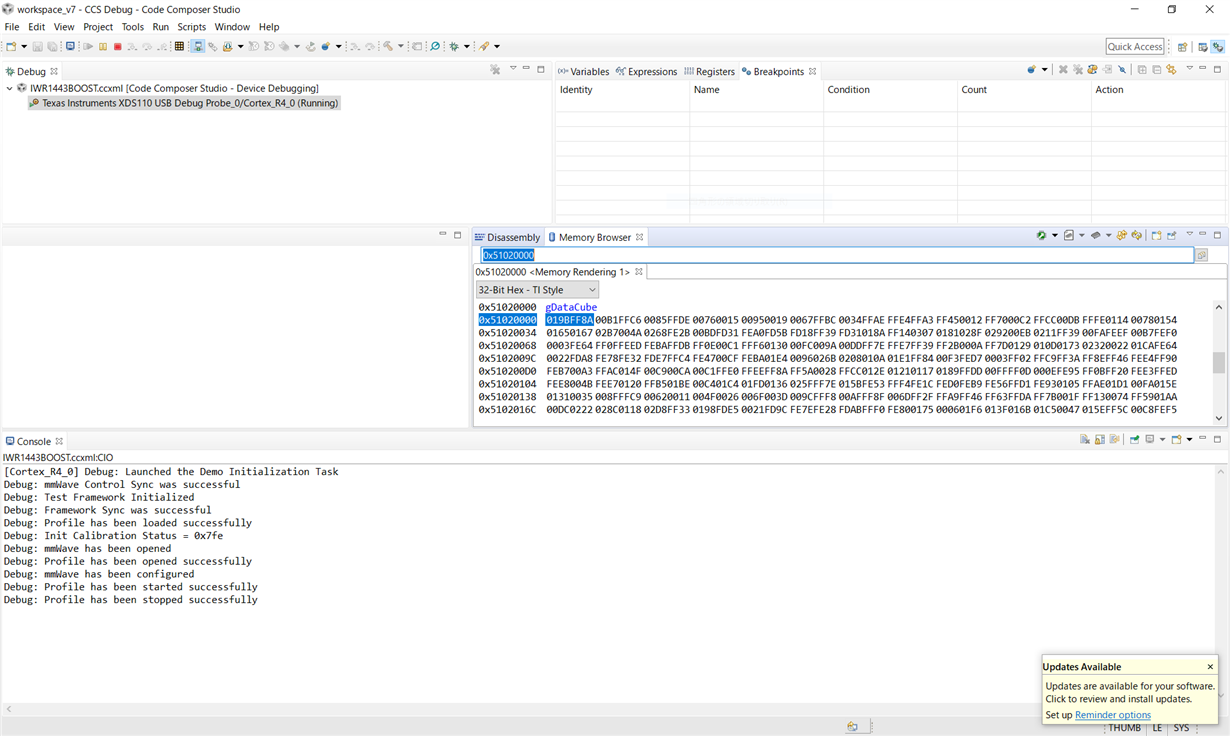Viewport: 1230px width, 736px height.
Task: Click the Updates Available notification message
Action: tap(1130, 692)
